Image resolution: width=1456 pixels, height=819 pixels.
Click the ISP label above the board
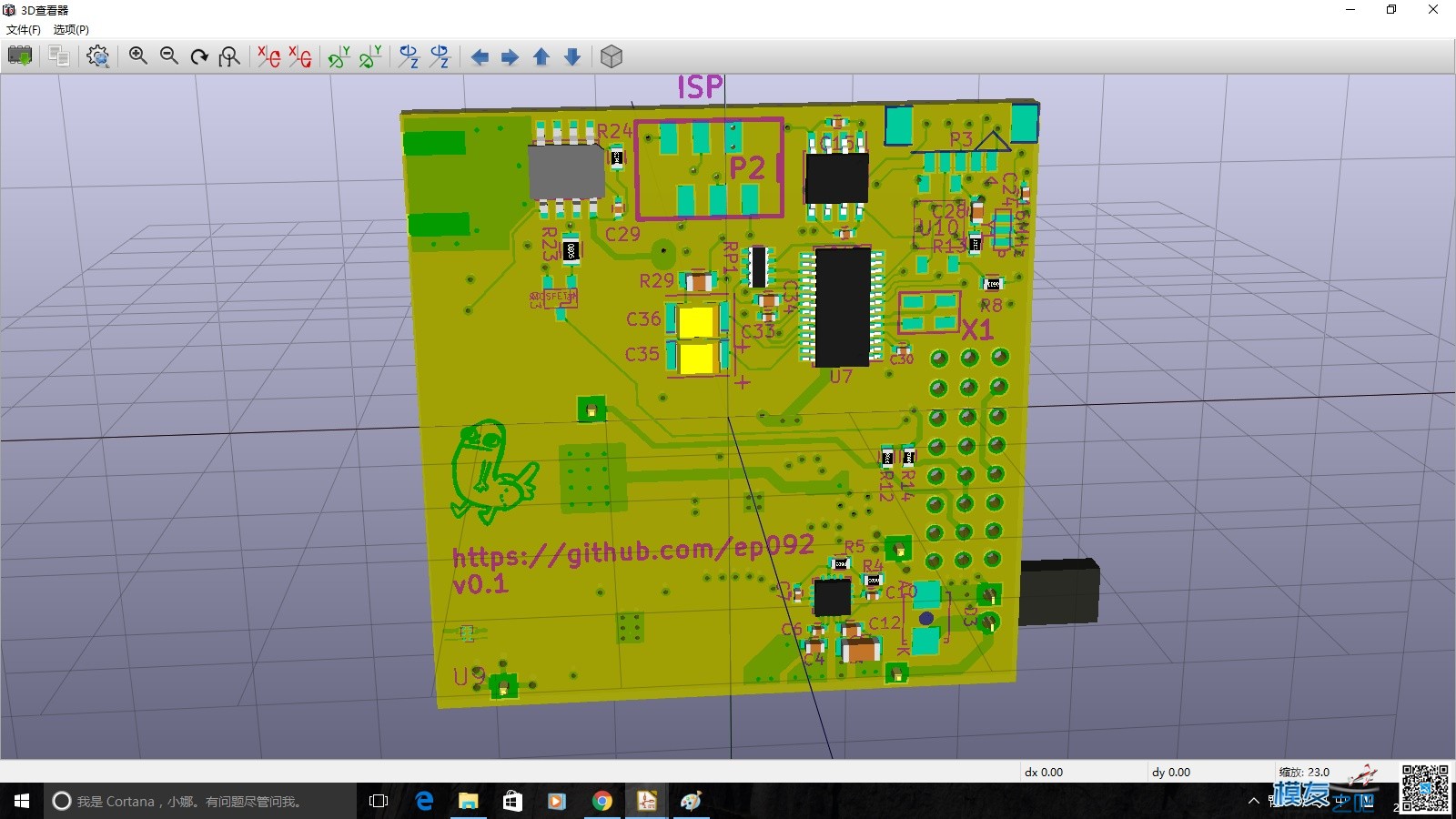click(x=700, y=87)
